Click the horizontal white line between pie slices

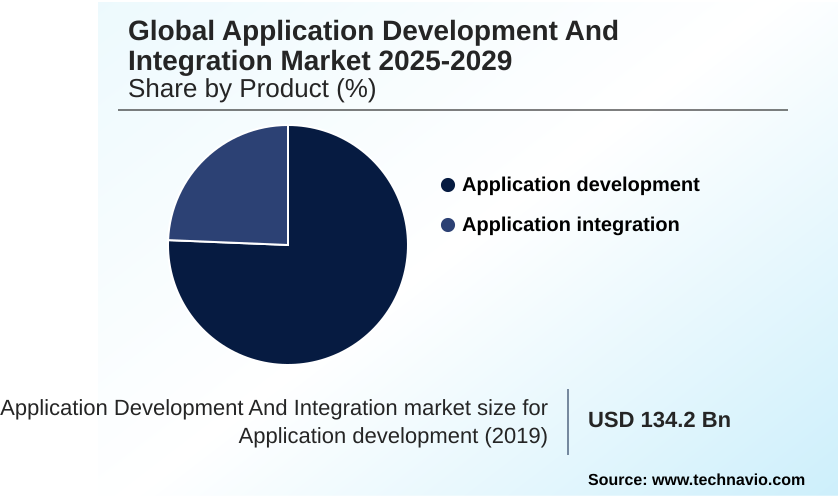click(228, 243)
